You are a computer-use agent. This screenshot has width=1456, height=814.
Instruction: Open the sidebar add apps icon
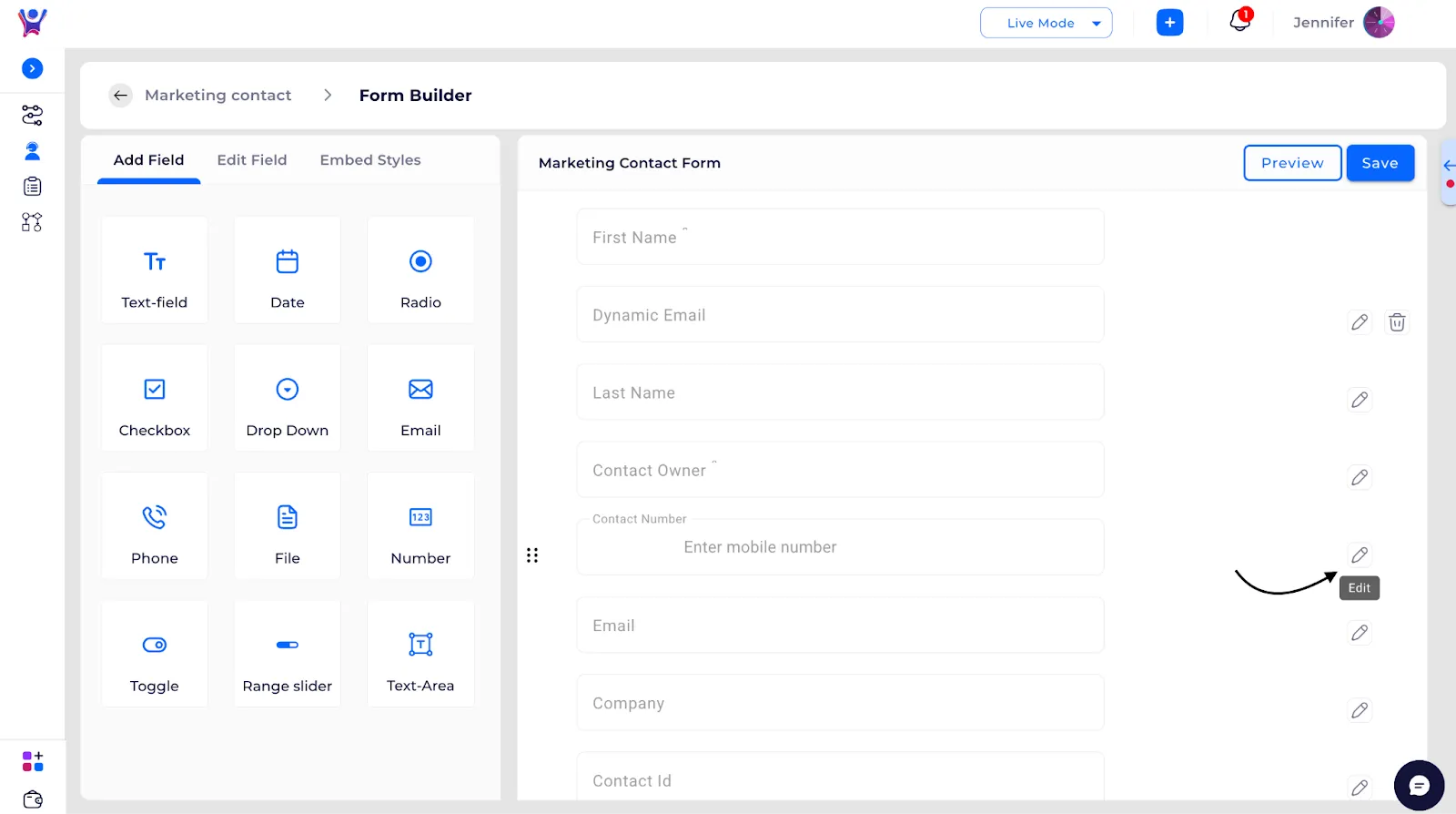(x=33, y=761)
